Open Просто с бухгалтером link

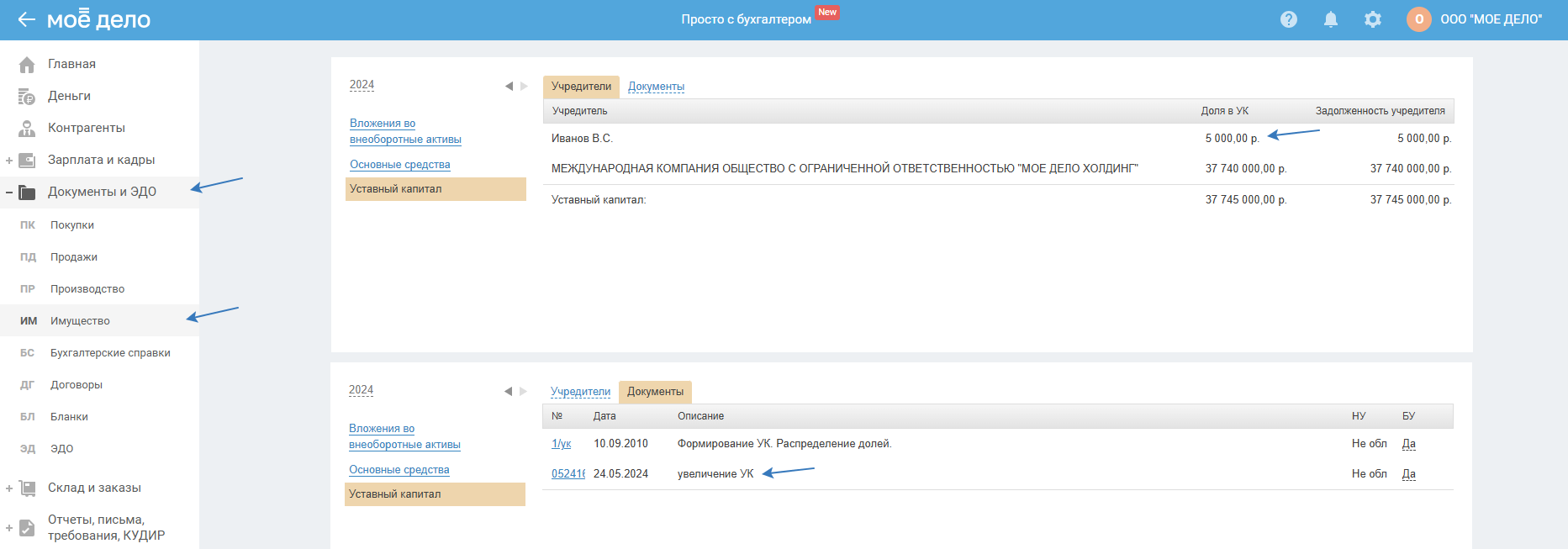746,19
